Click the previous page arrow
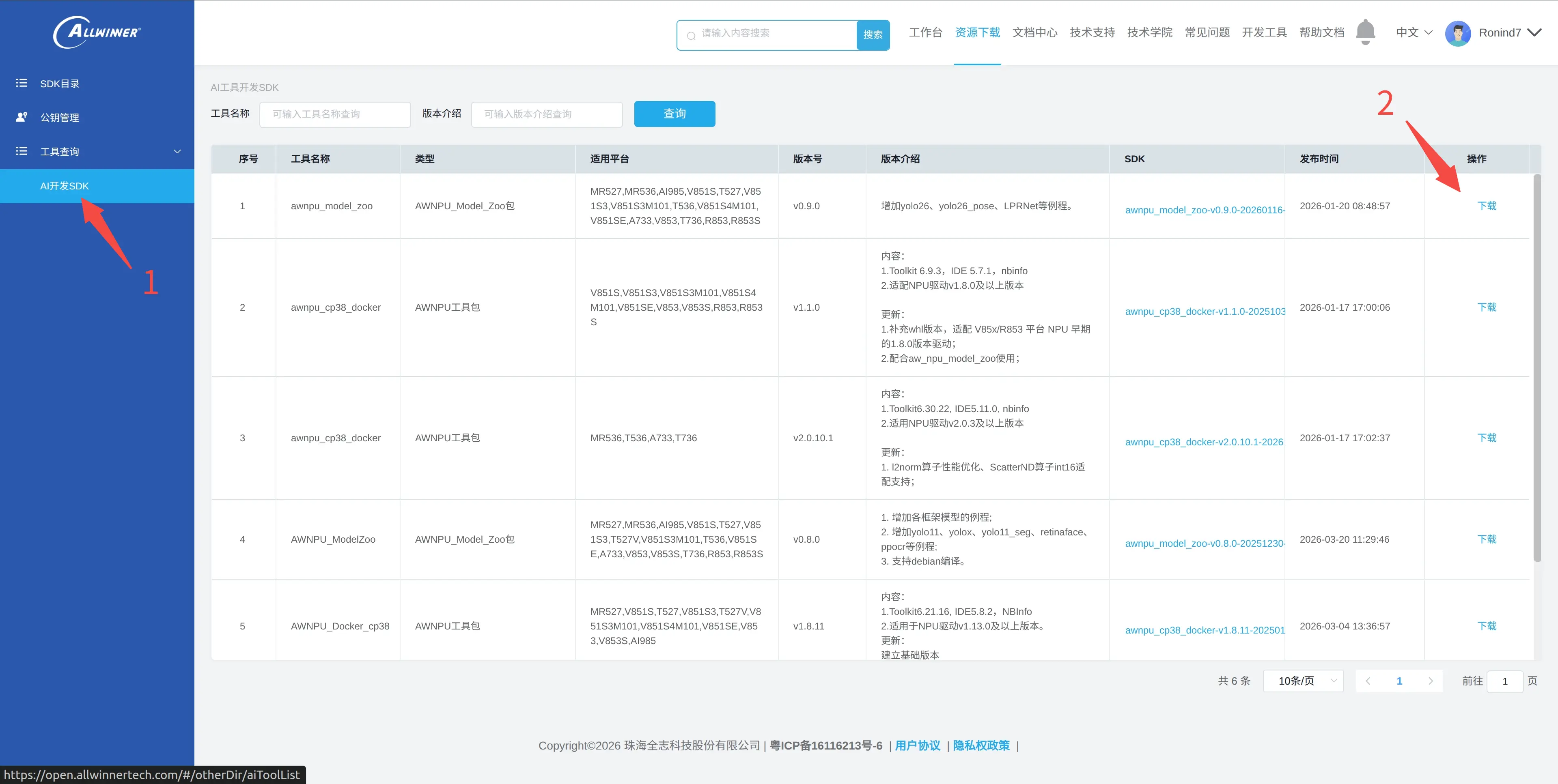The width and height of the screenshot is (1558, 784). (1368, 681)
